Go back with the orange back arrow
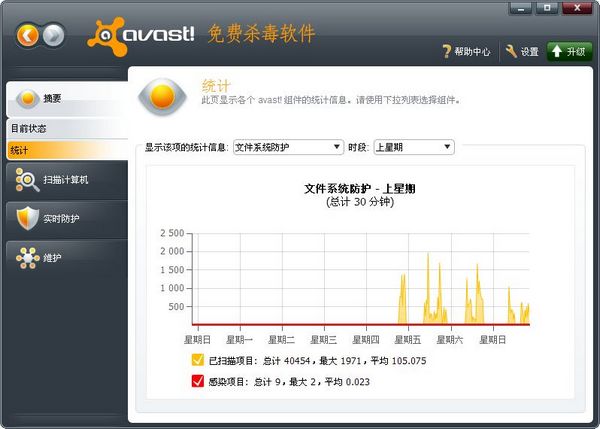600x429 pixels. click(28, 36)
